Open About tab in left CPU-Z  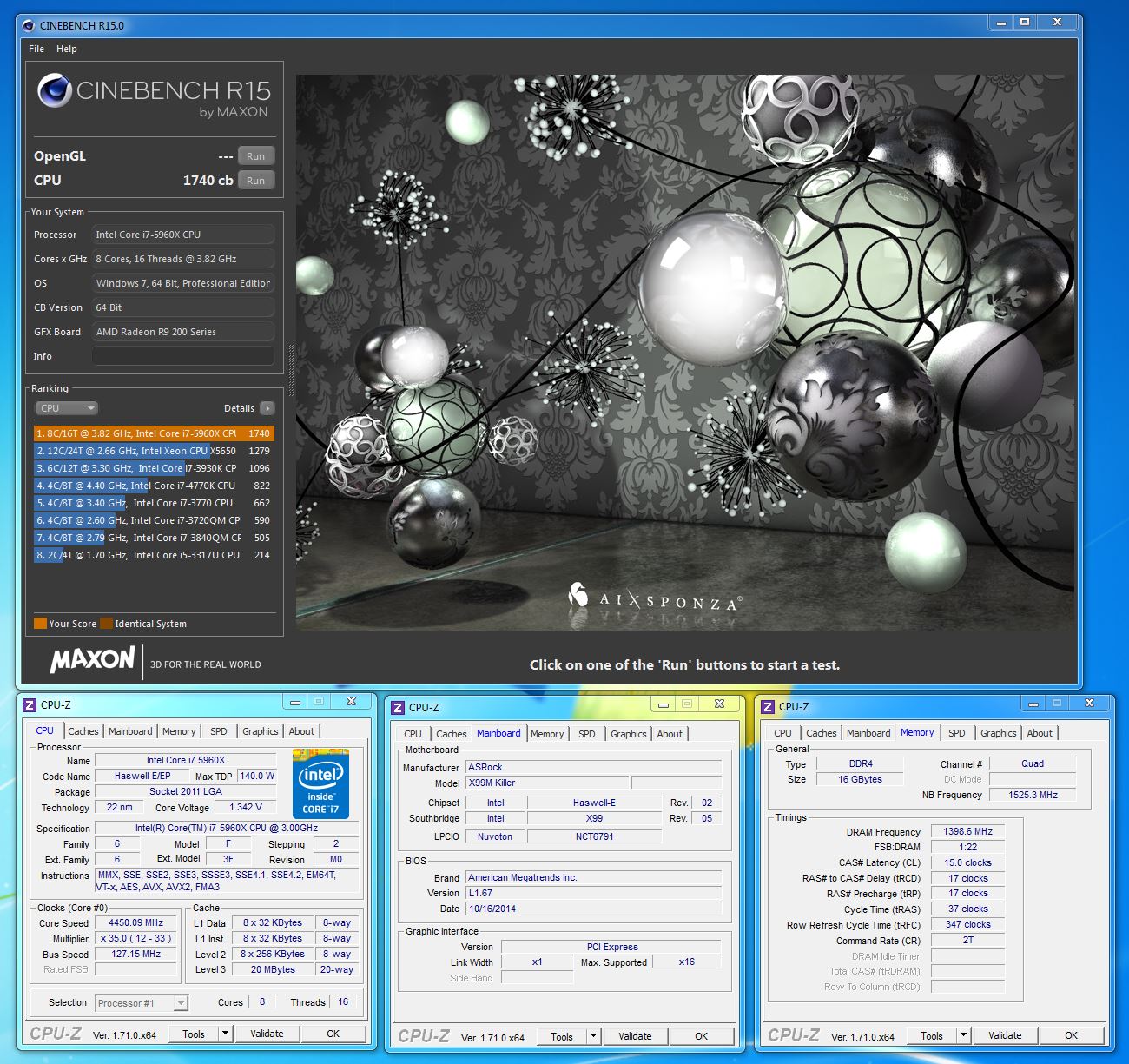click(301, 731)
